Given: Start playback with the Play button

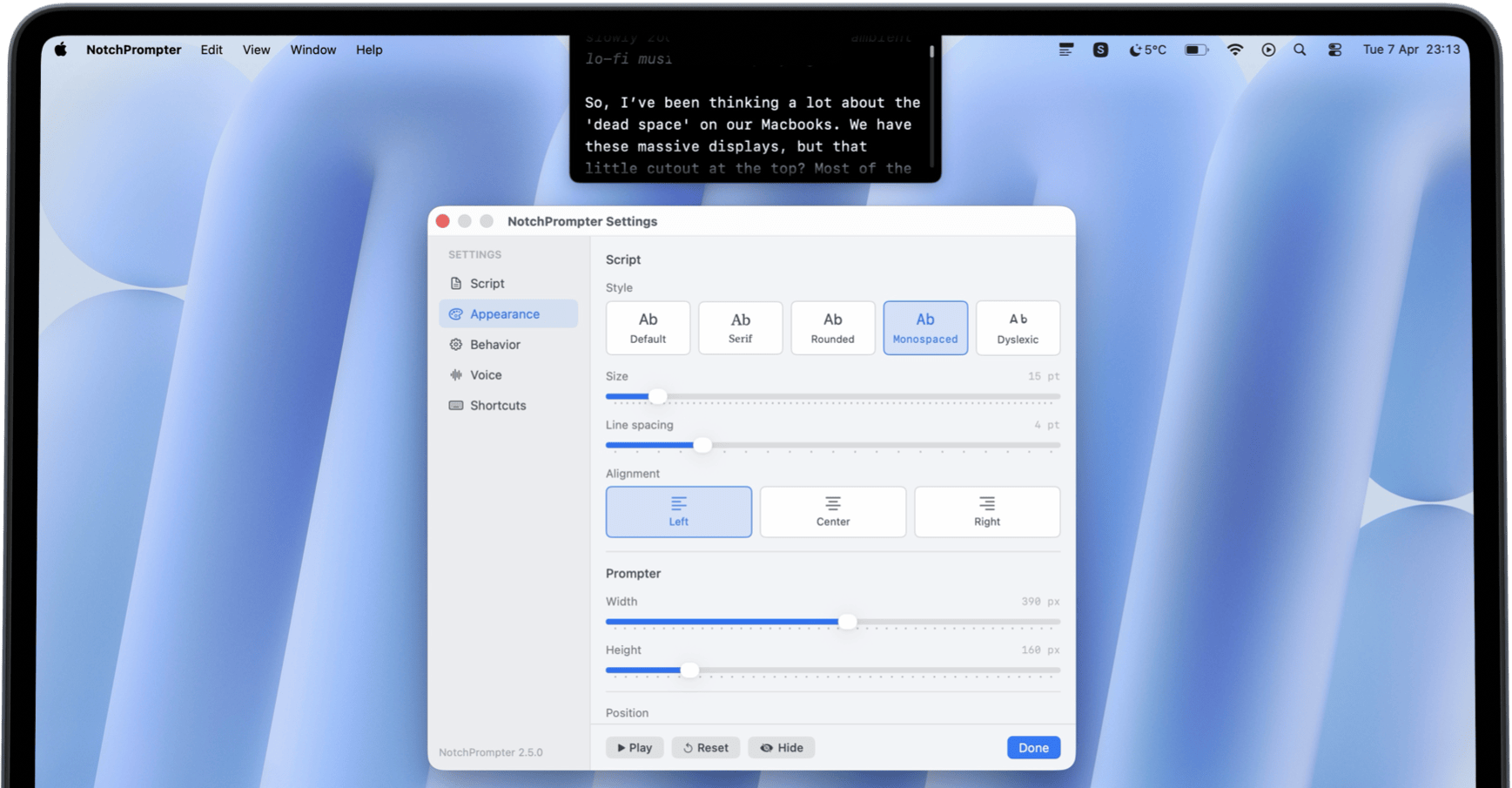Looking at the screenshot, I should (635, 747).
